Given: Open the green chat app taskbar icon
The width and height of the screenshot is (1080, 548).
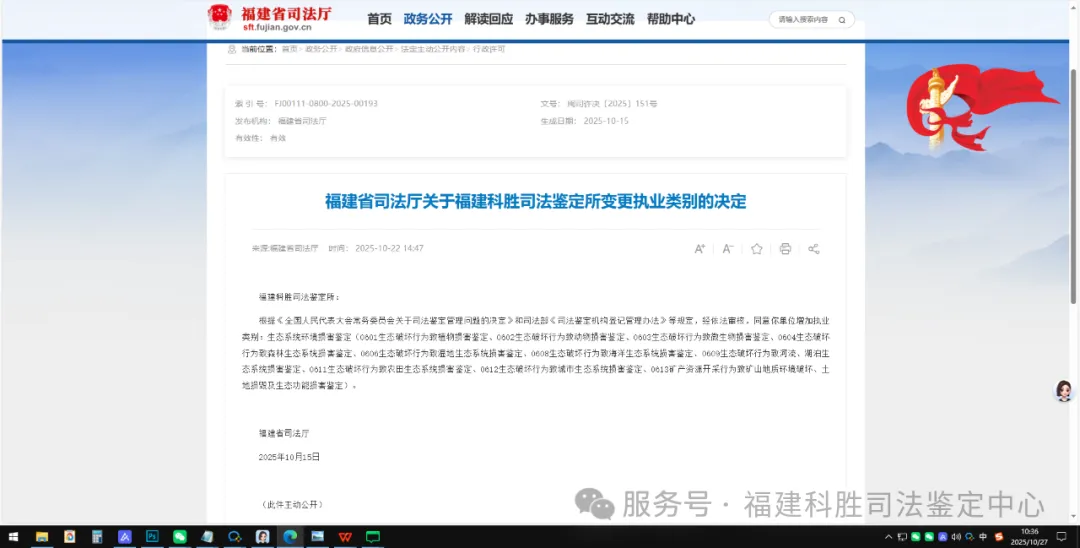Looking at the screenshot, I should point(373,536).
